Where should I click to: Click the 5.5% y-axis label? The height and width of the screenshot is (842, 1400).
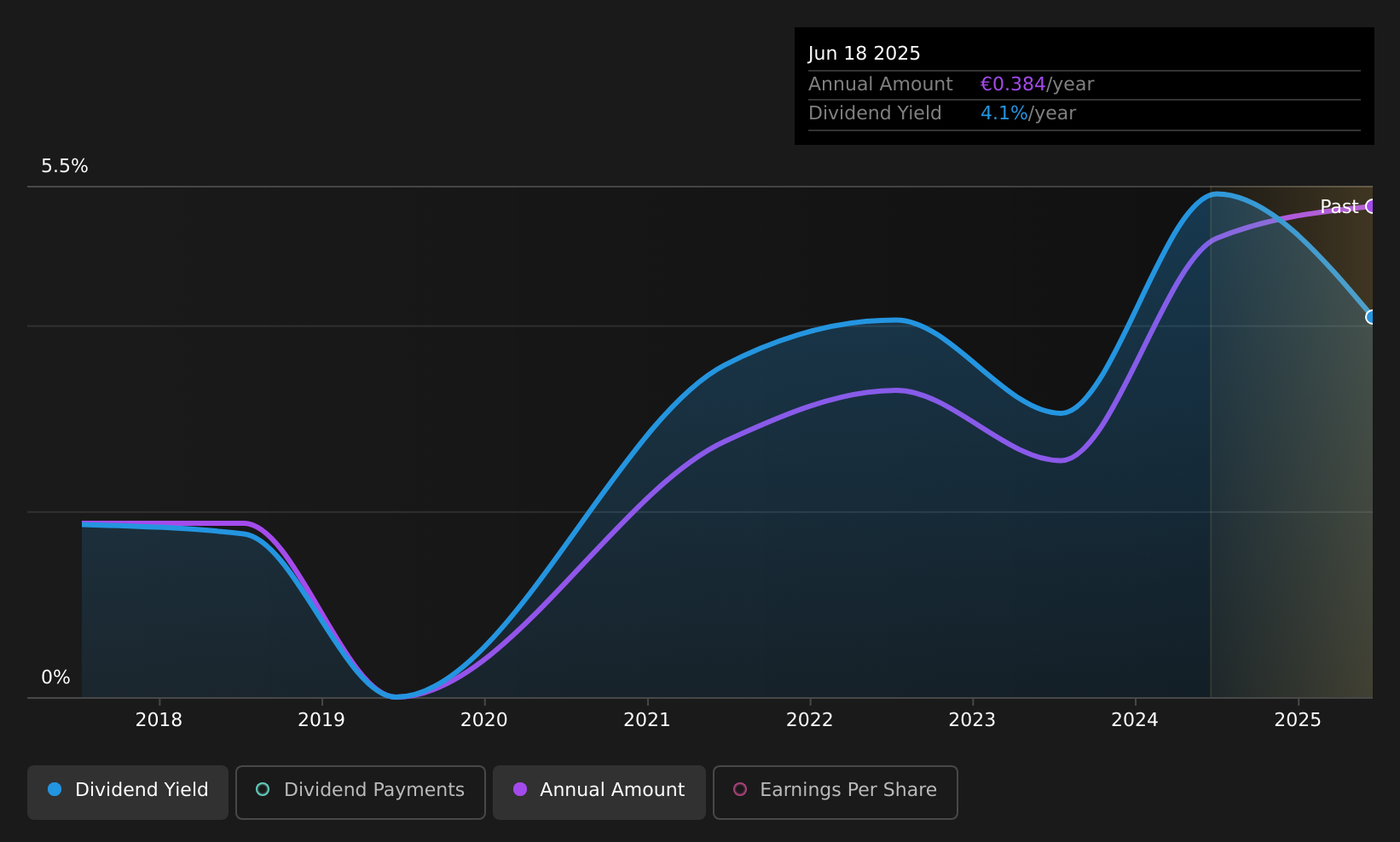coord(65,166)
